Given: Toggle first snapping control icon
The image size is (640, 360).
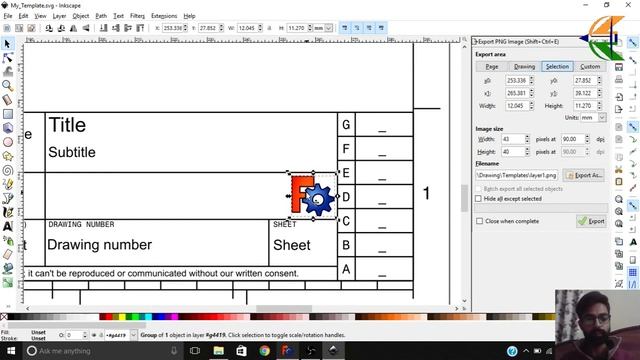Looking at the screenshot, I should pyautogui.click(x=344, y=28).
